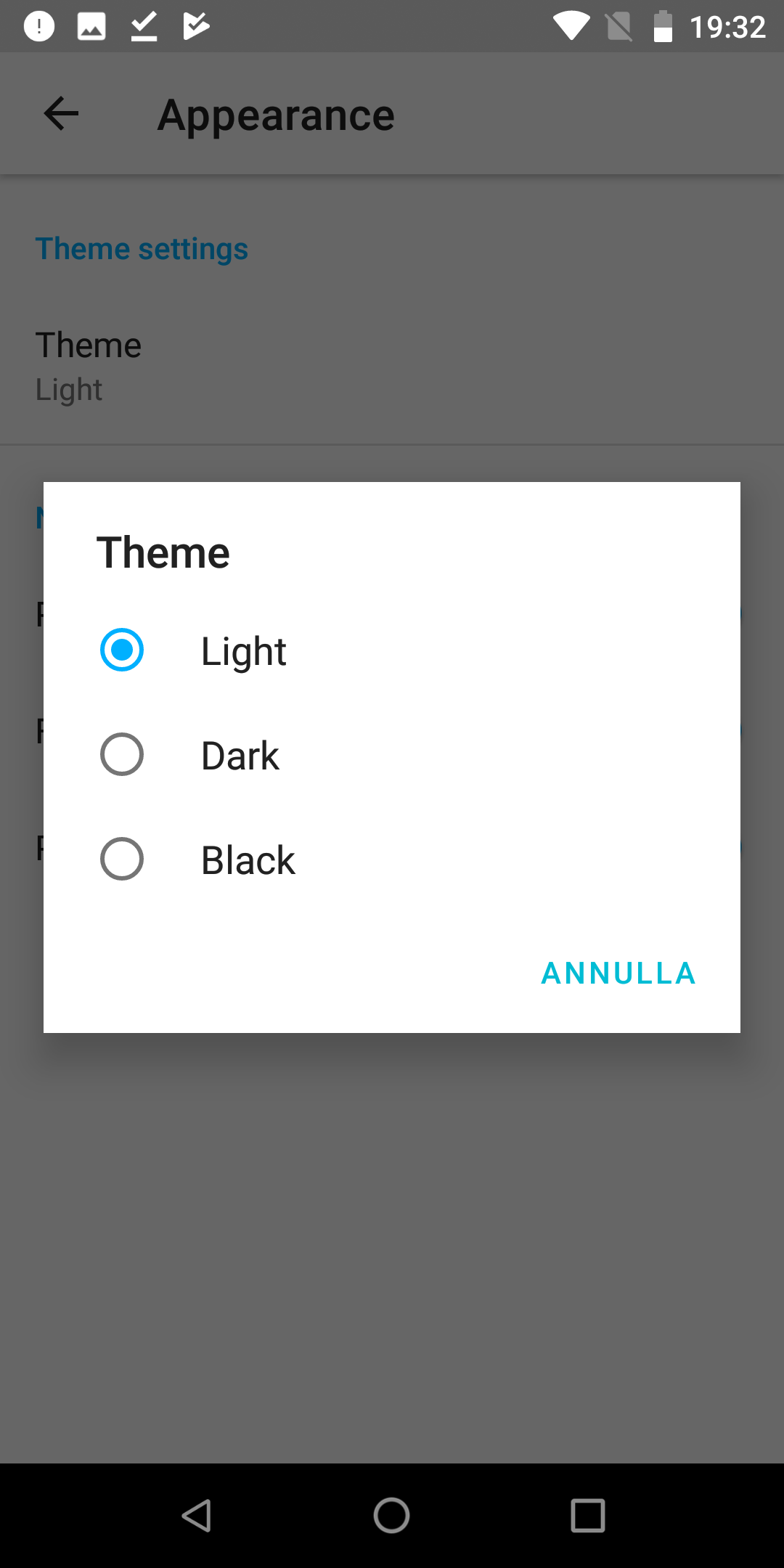The image size is (784, 1568).
Task: Tap the back arrow in Appearance header
Action: coord(61,114)
